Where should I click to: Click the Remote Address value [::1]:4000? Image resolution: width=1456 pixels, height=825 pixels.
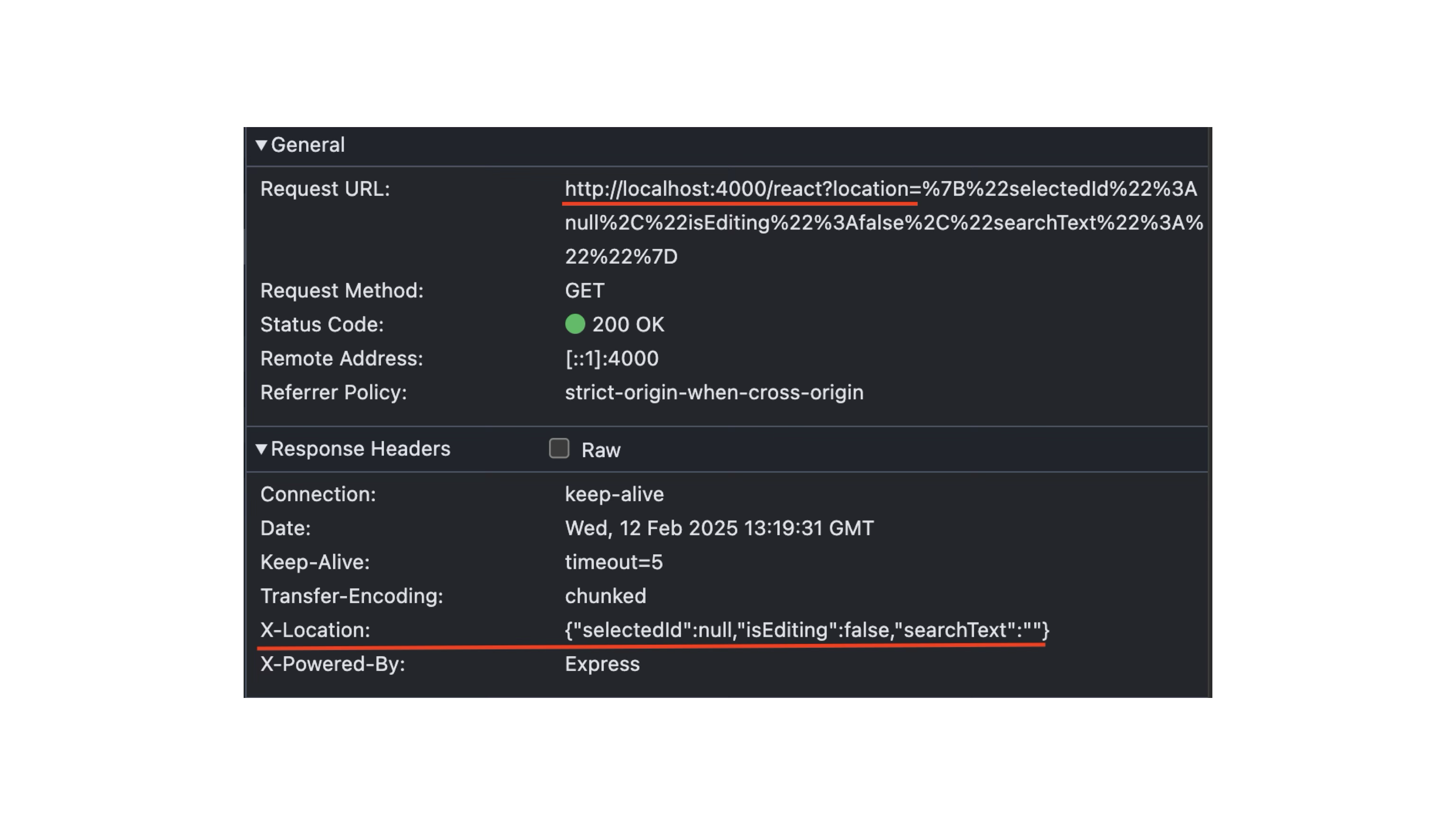pyautogui.click(x=611, y=358)
